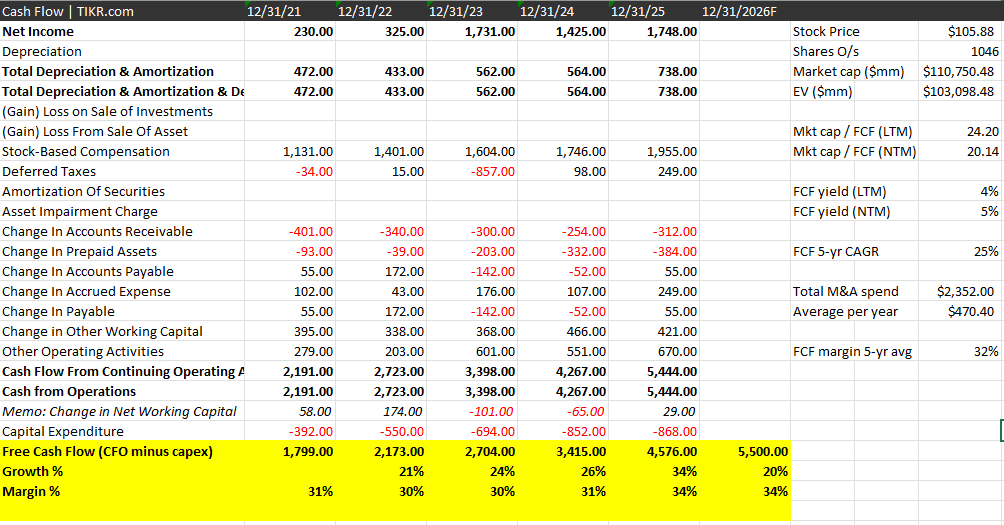Select Change In Accrued Expense value 176.00
The image size is (1004, 525).
click(495, 291)
